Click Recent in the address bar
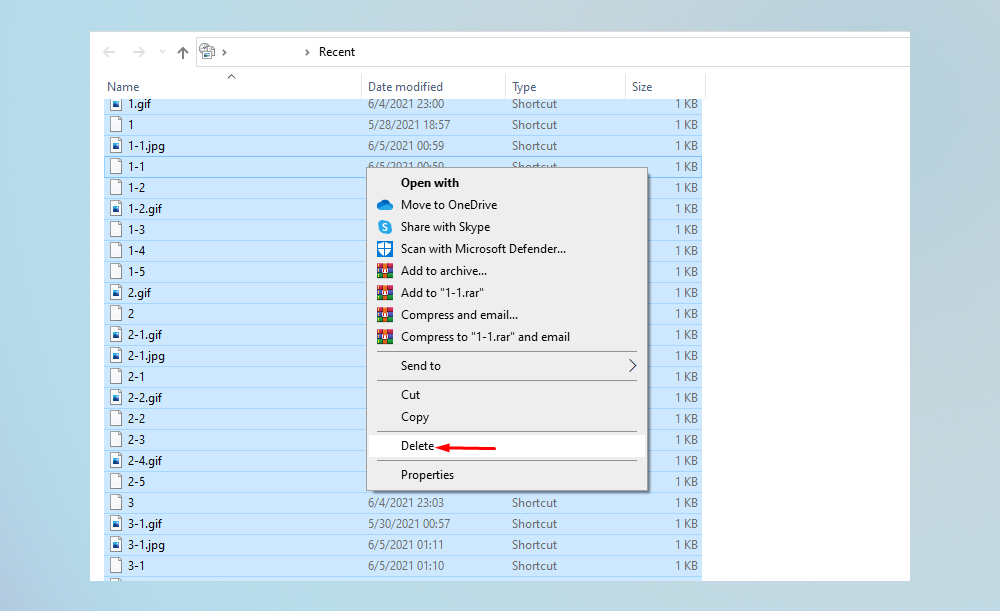1000x611 pixels. [337, 52]
